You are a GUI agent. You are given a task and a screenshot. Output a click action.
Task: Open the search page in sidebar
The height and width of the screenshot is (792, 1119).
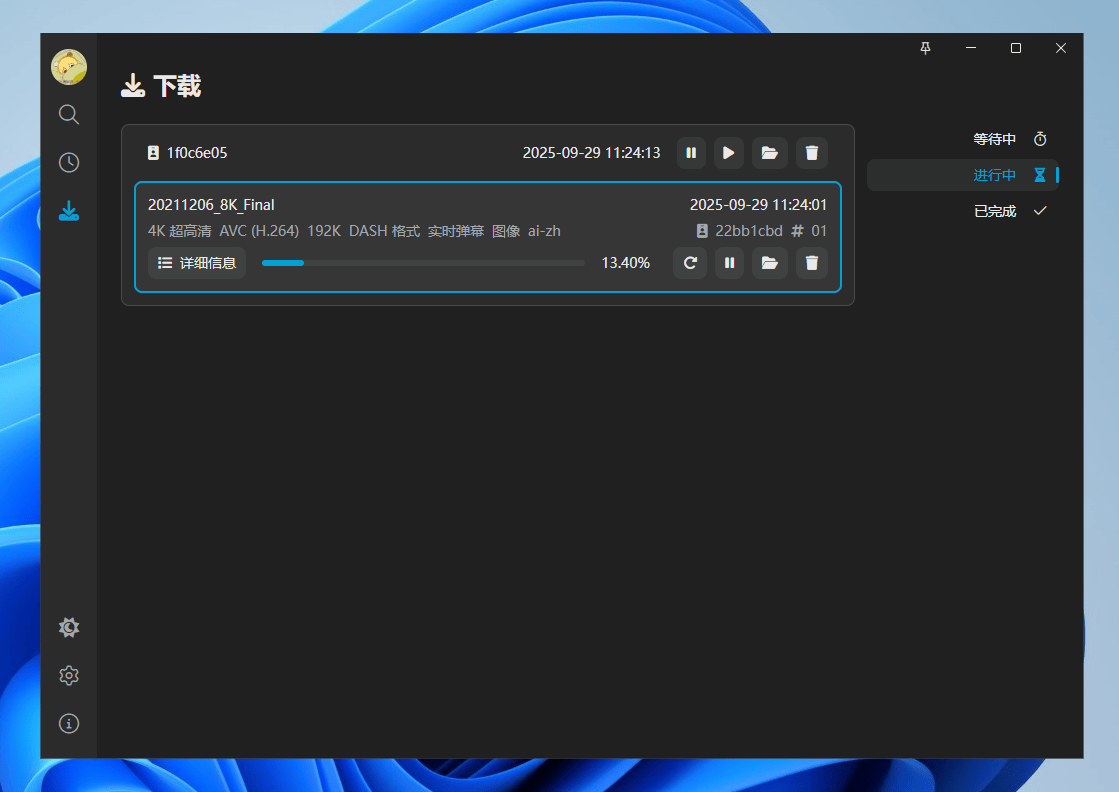pos(69,115)
